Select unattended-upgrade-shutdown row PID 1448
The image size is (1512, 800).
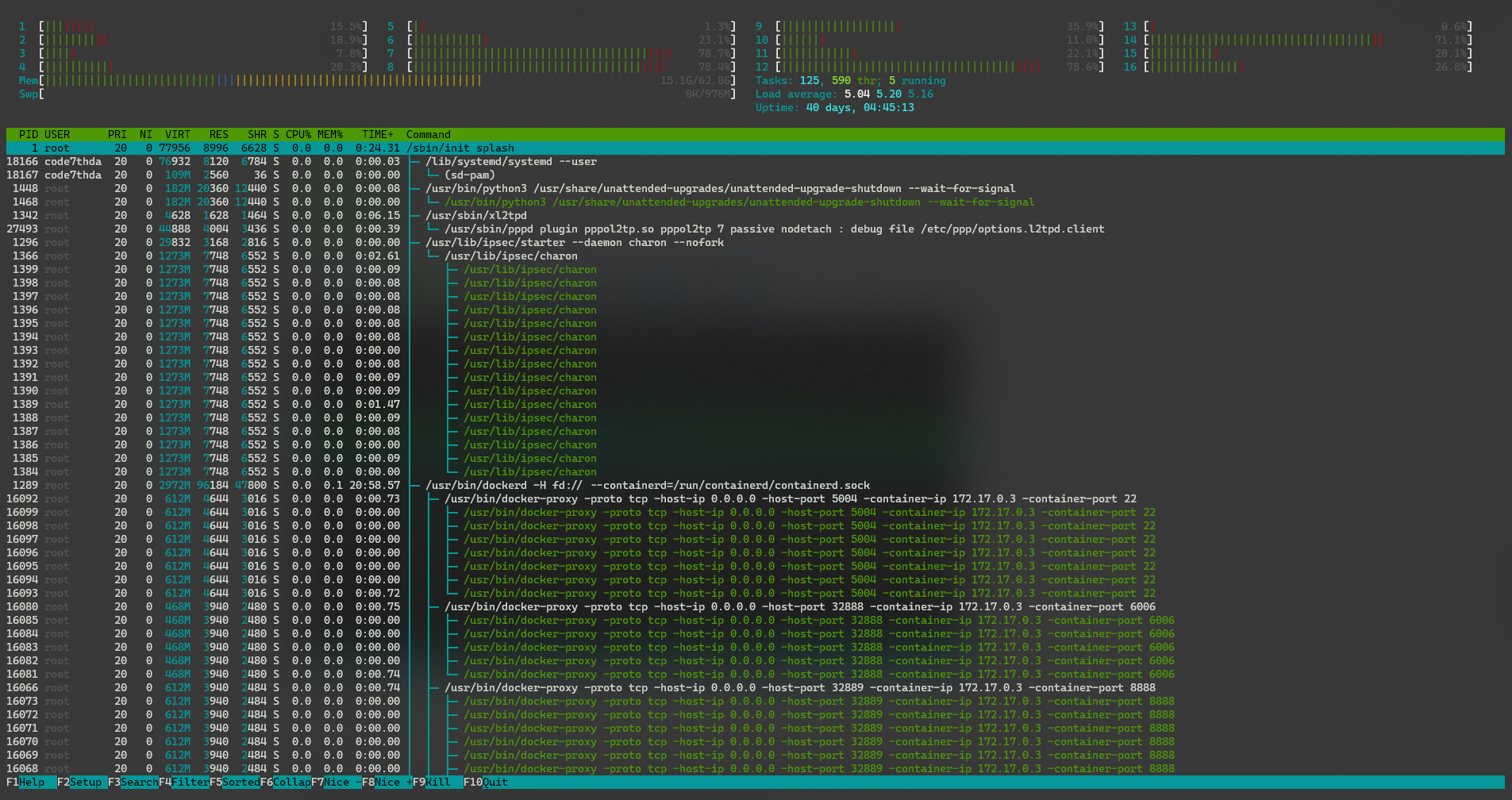tap(756, 188)
